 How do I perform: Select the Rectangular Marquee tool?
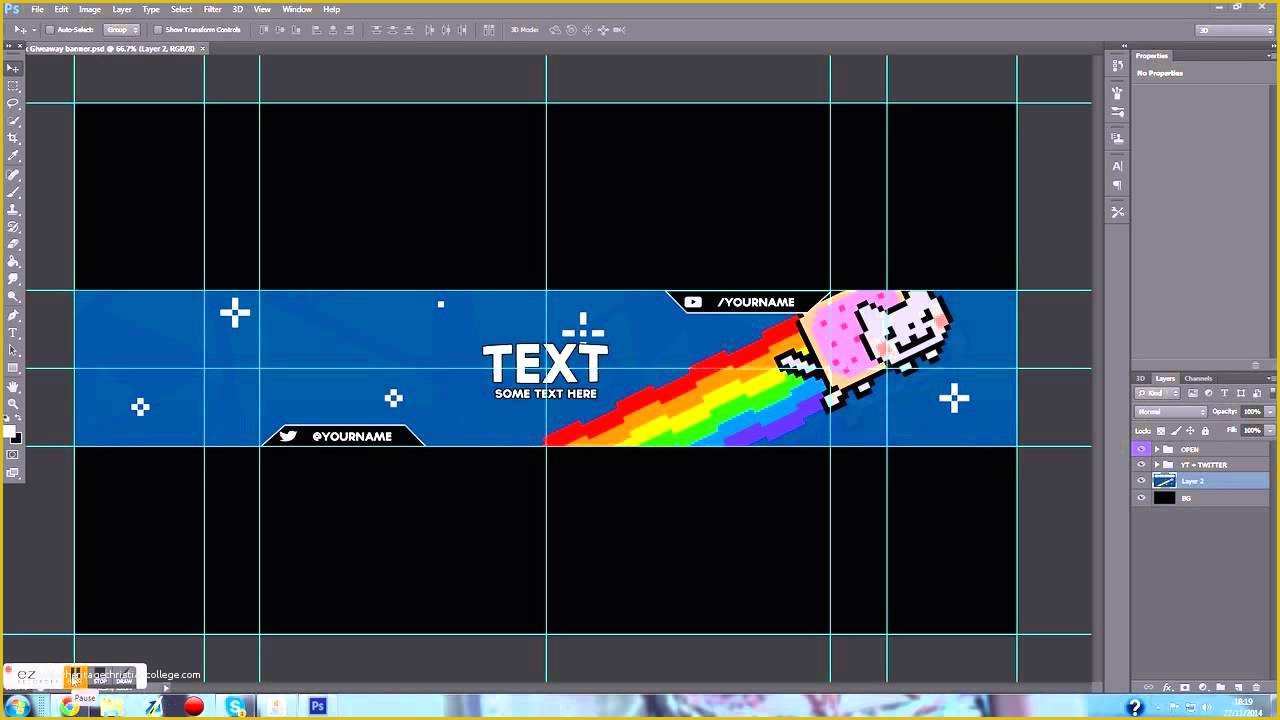13,85
